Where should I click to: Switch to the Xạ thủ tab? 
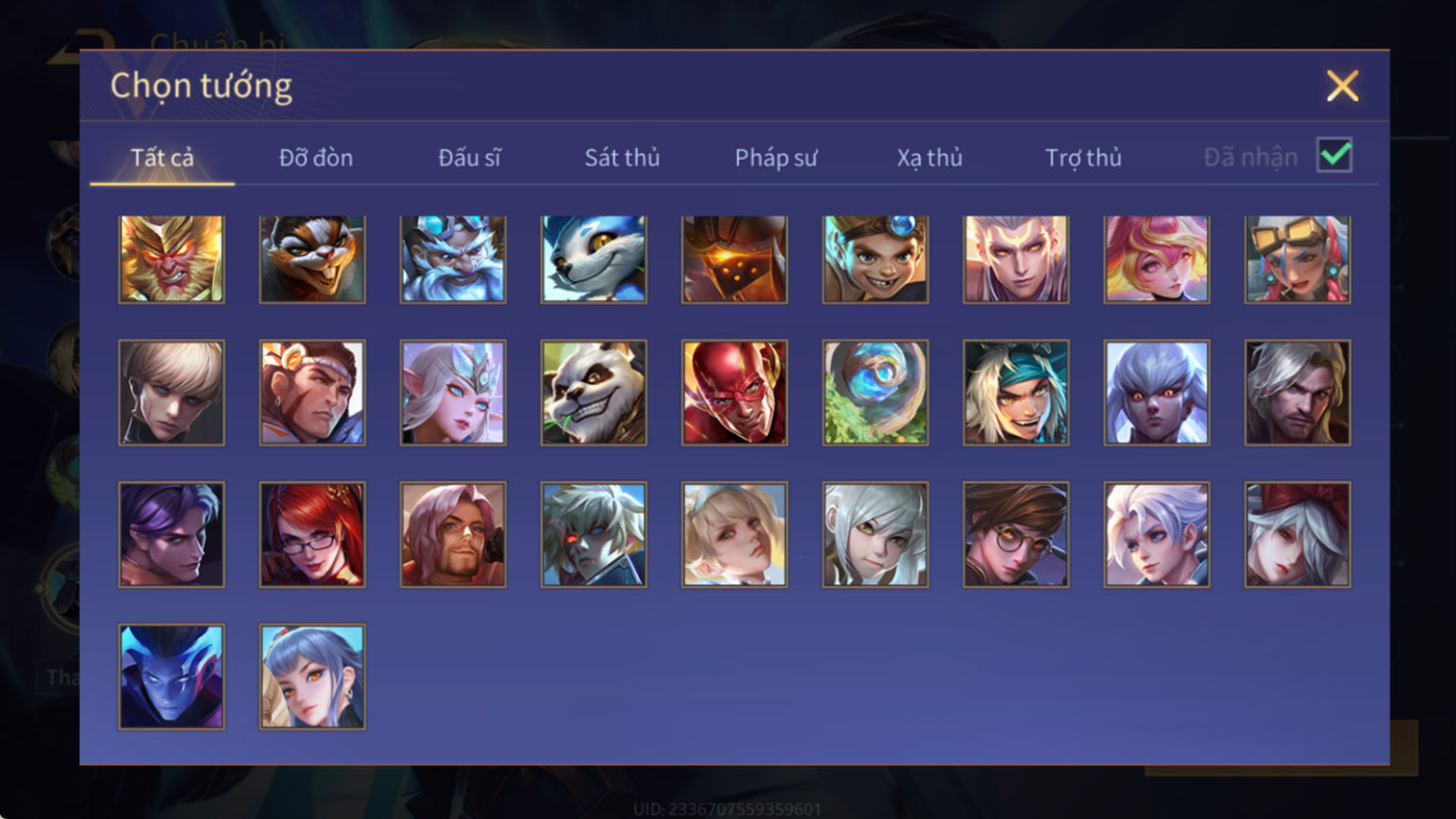(x=929, y=158)
